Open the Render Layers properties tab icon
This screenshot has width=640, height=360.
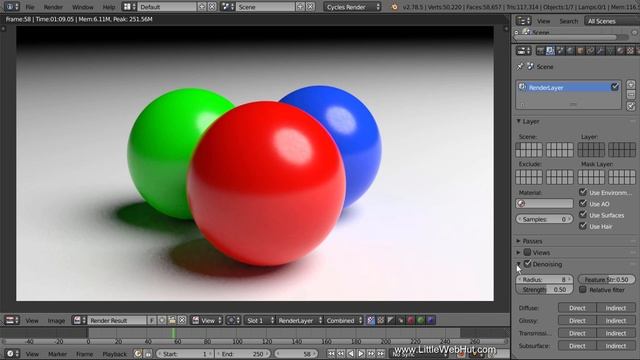[x=550, y=51]
